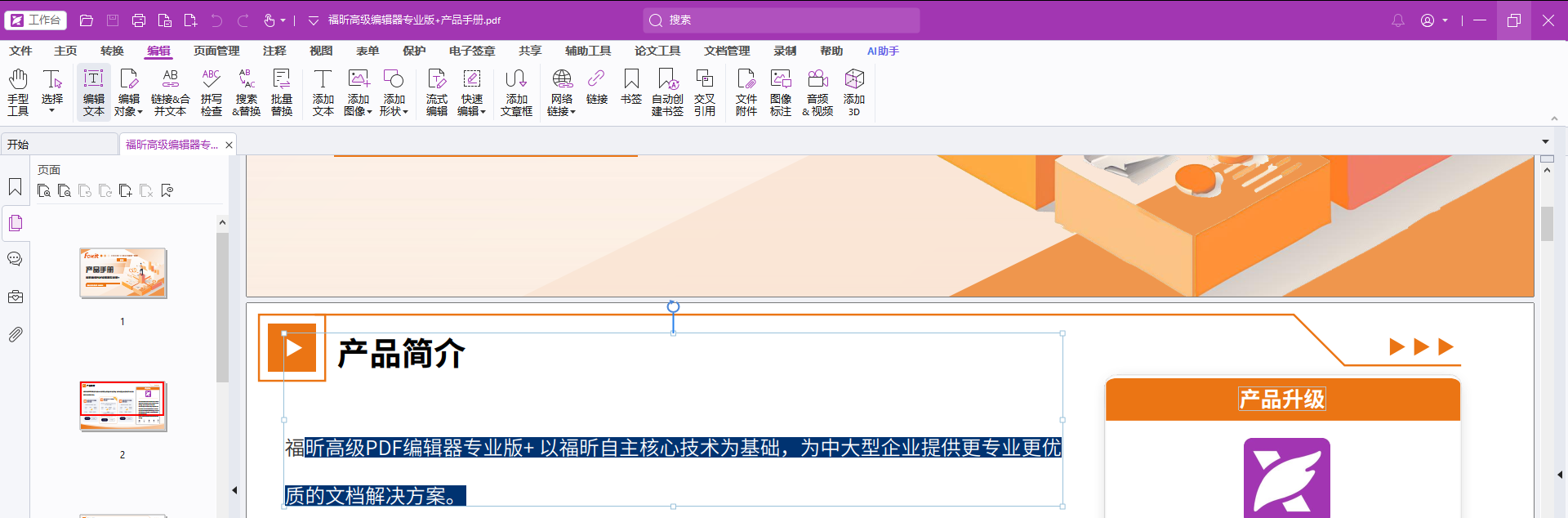
Task: Click the print icon in title bar
Action: point(139,20)
